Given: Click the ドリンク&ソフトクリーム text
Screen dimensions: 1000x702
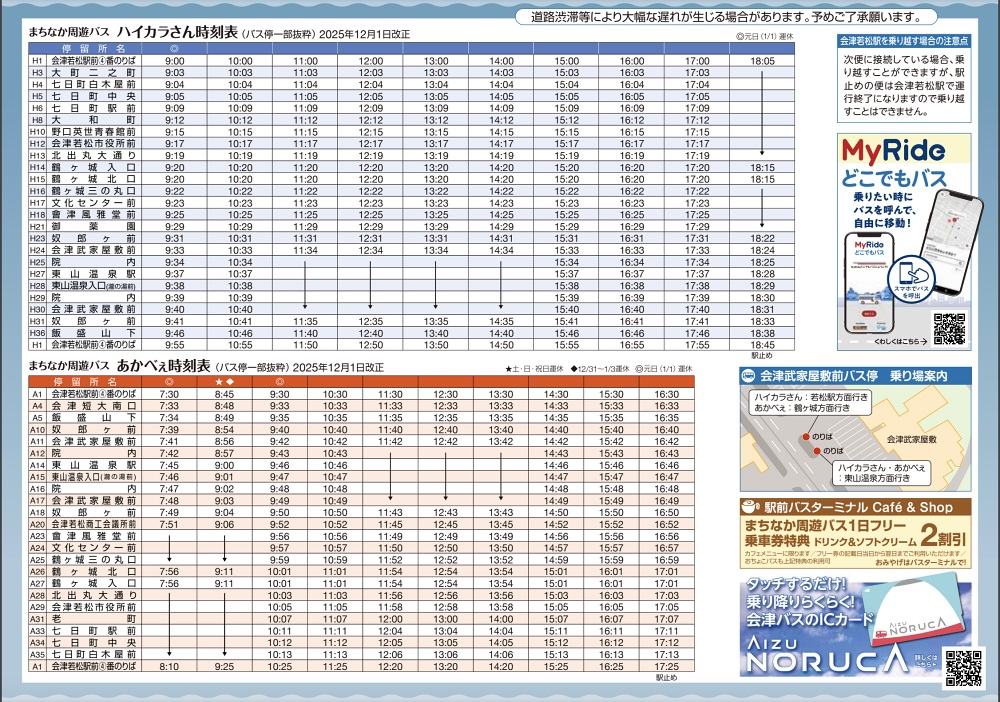Looking at the screenshot, I should point(865,541).
